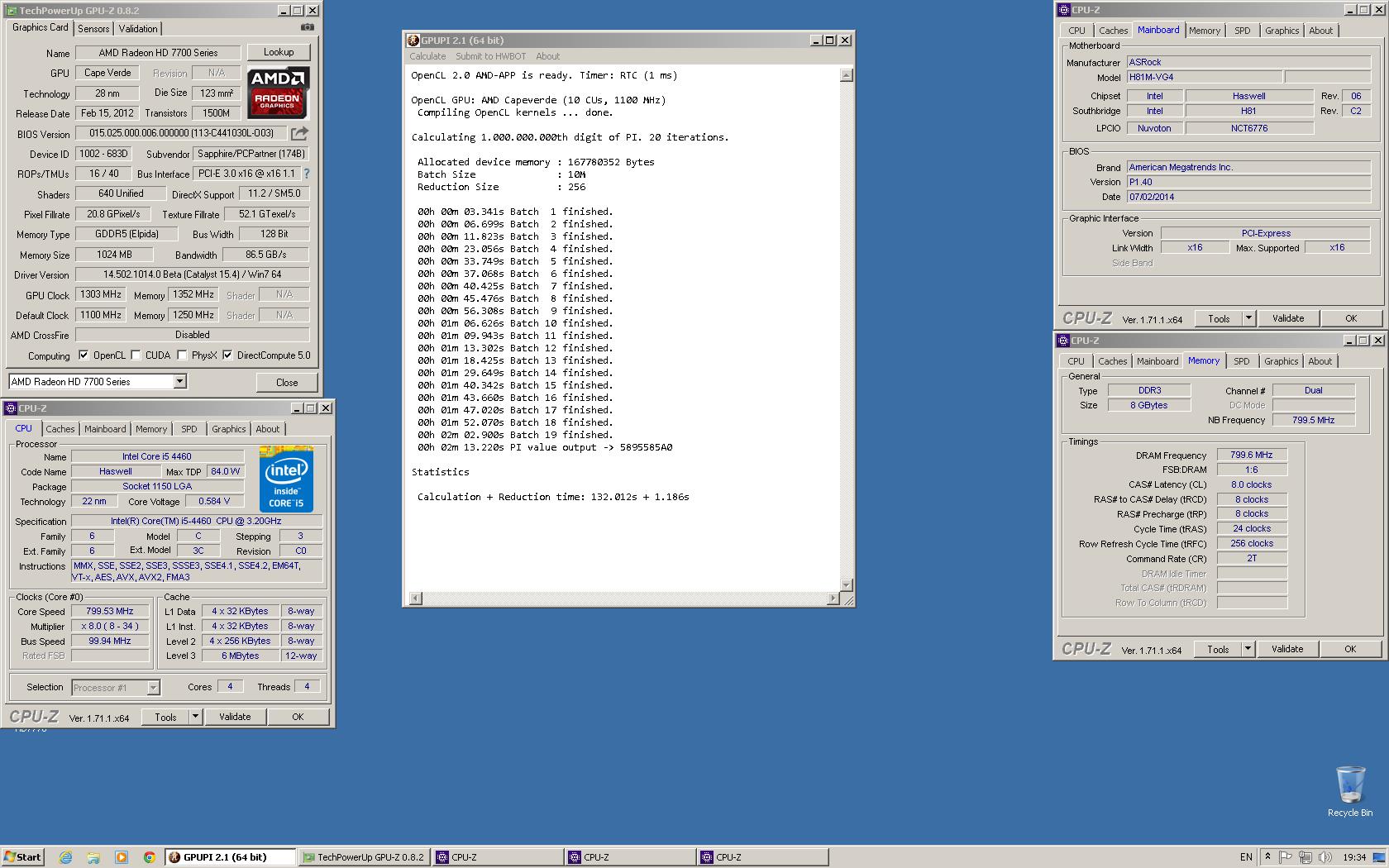Open Caches tab in CPU-Z CPU window

(60, 429)
